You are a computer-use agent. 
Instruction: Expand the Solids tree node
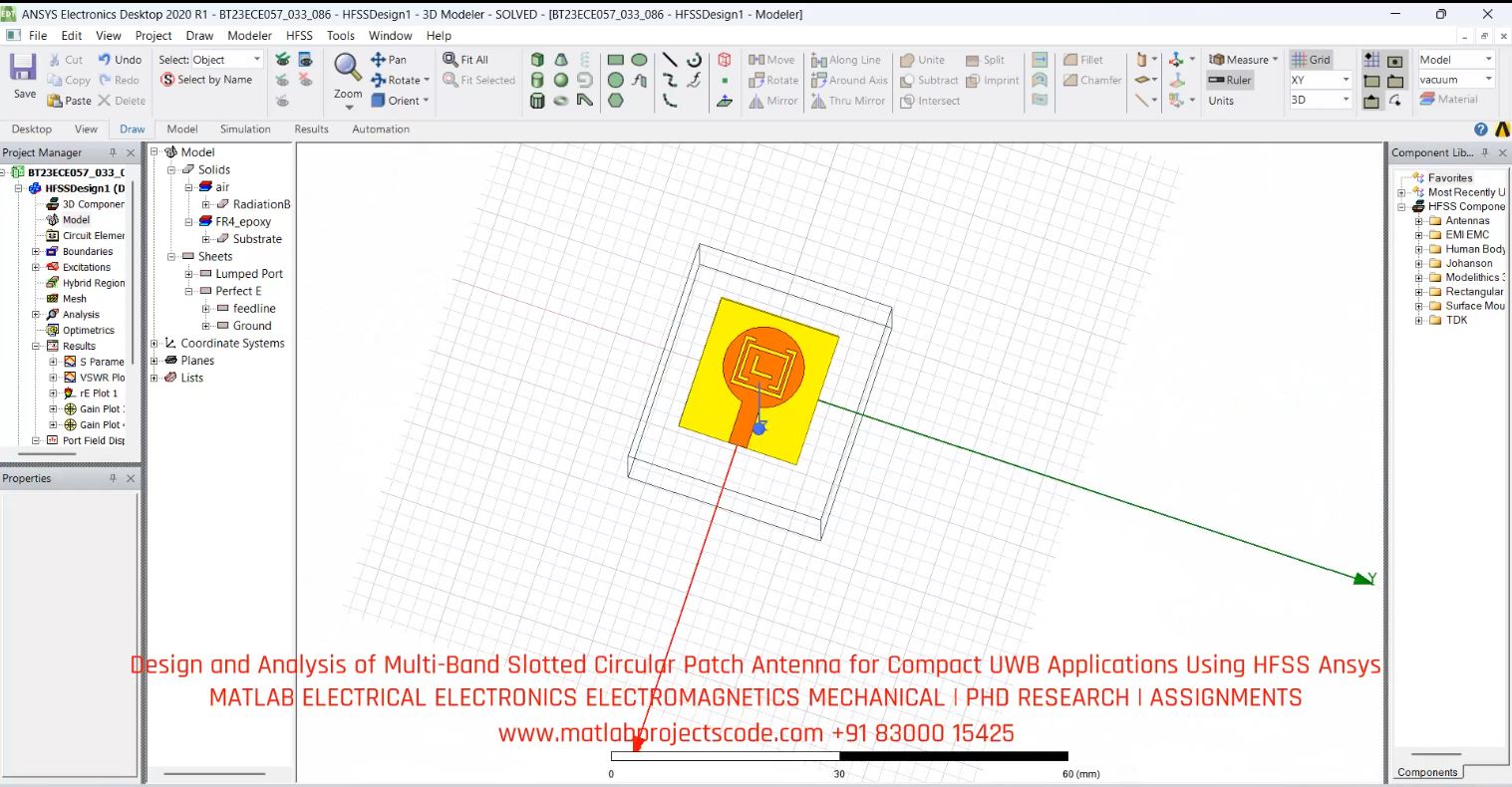point(173,169)
